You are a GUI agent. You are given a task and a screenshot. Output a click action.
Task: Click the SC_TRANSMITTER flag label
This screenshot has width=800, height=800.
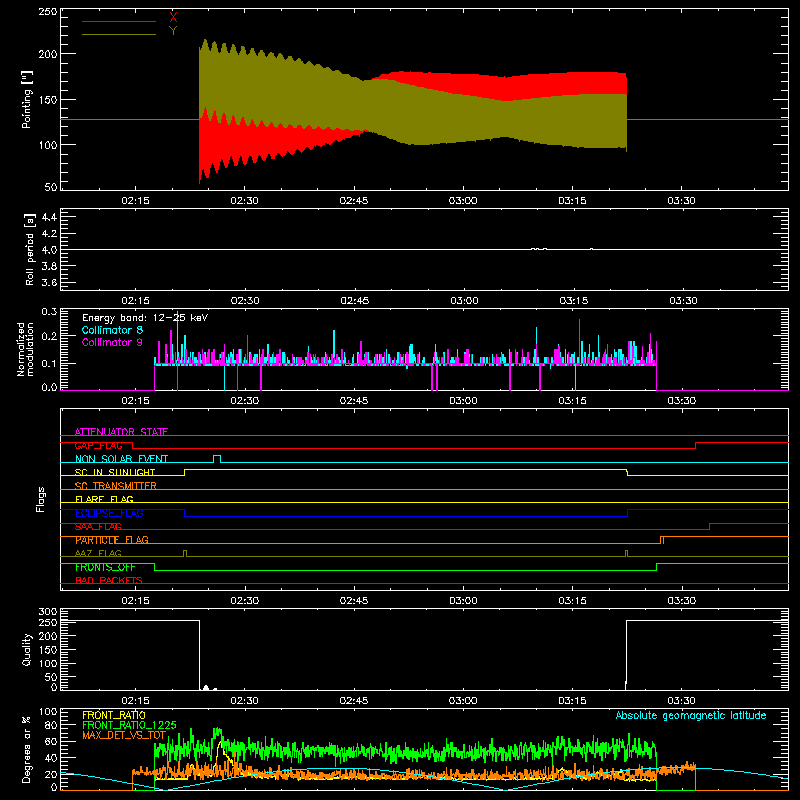point(116,486)
